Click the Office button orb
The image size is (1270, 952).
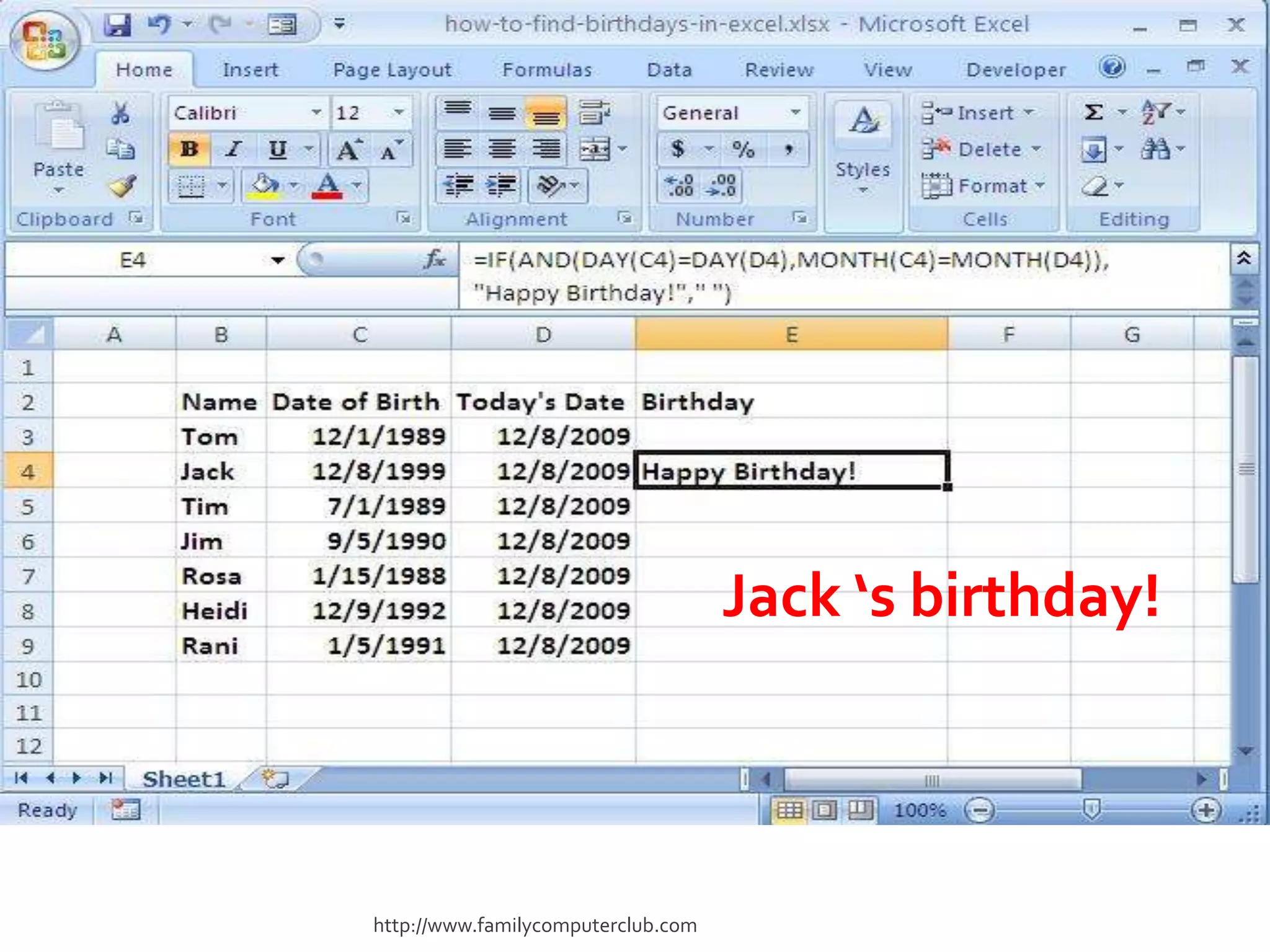pyautogui.click(x=44, y=42)
